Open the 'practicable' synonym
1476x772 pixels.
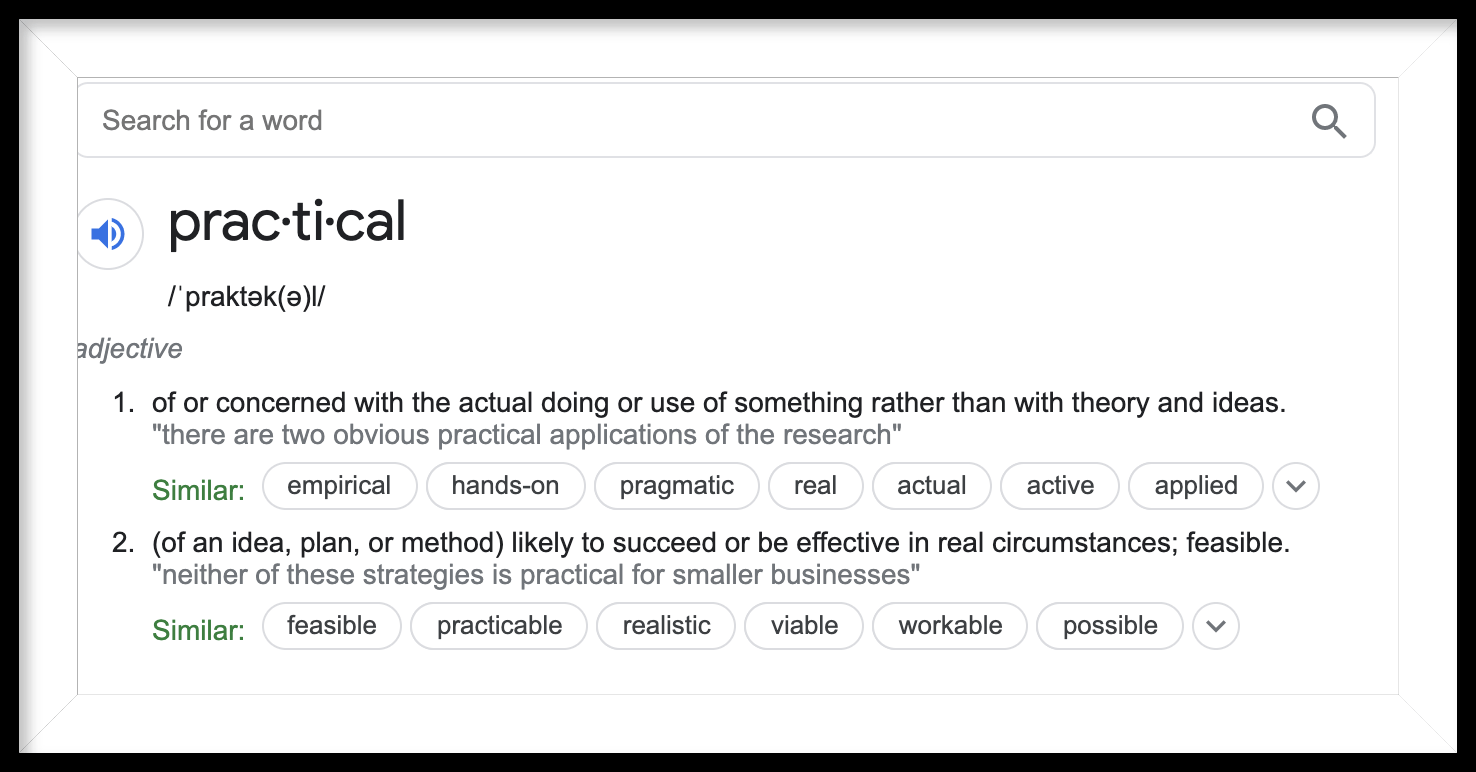click(499, 626)
